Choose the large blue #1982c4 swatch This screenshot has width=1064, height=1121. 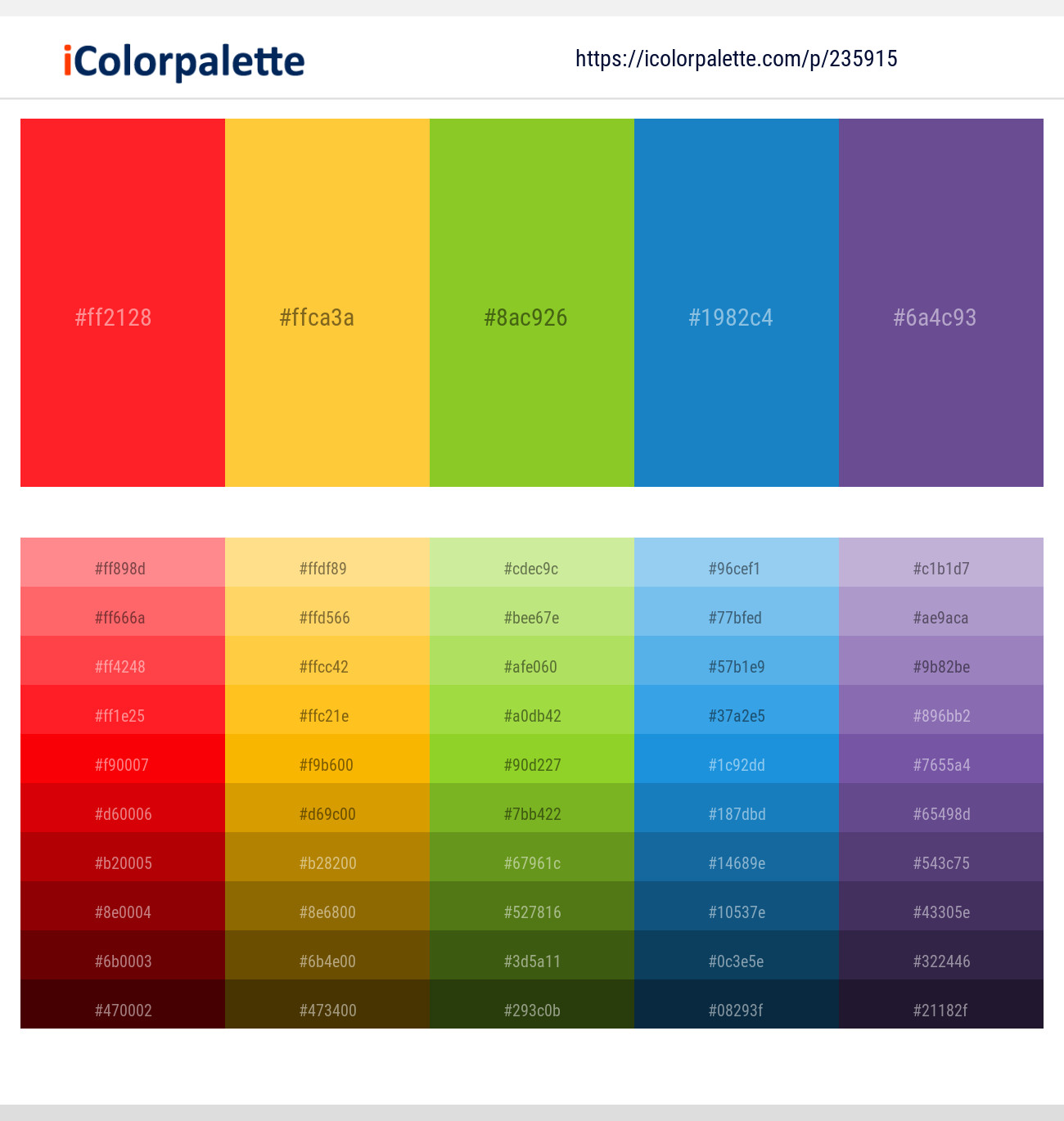(x=737, y=303)
